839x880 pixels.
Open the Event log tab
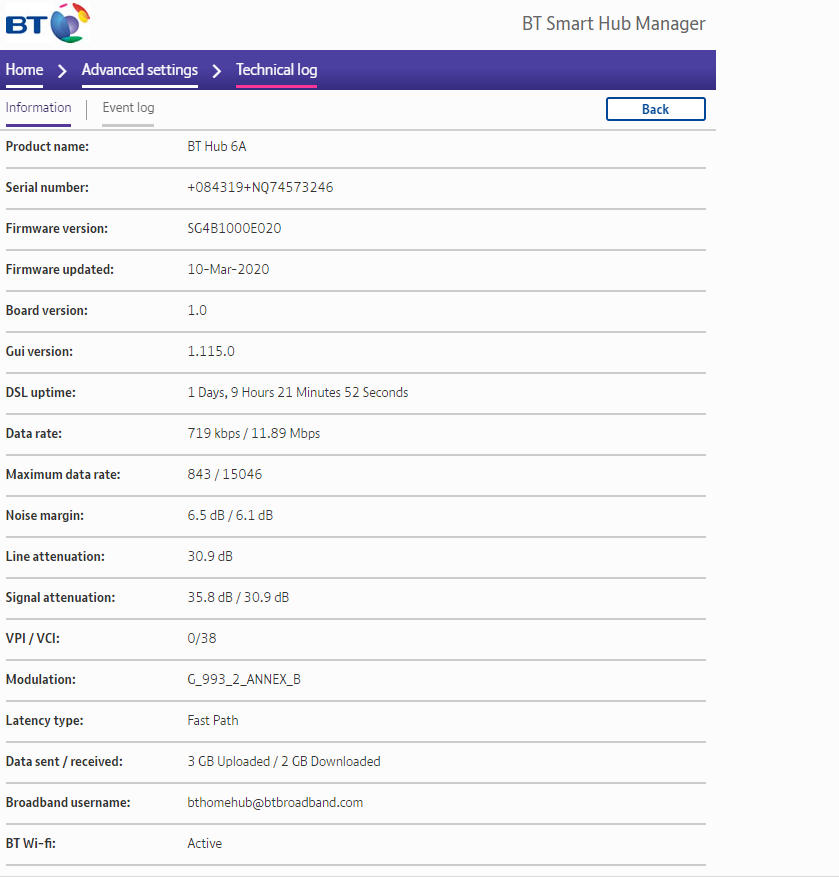pos(128,108)
